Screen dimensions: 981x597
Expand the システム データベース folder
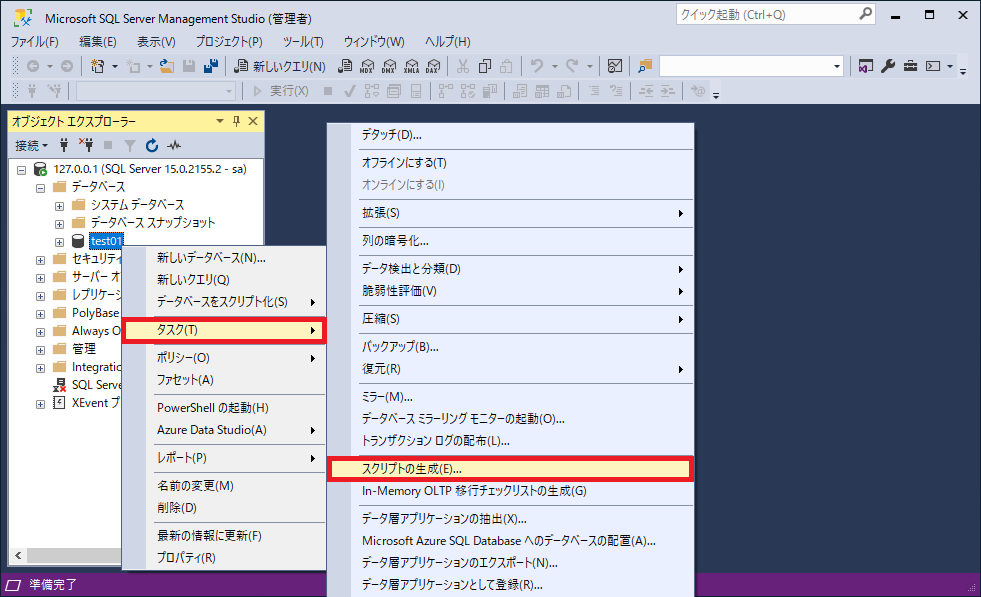(x=60, y=205)
